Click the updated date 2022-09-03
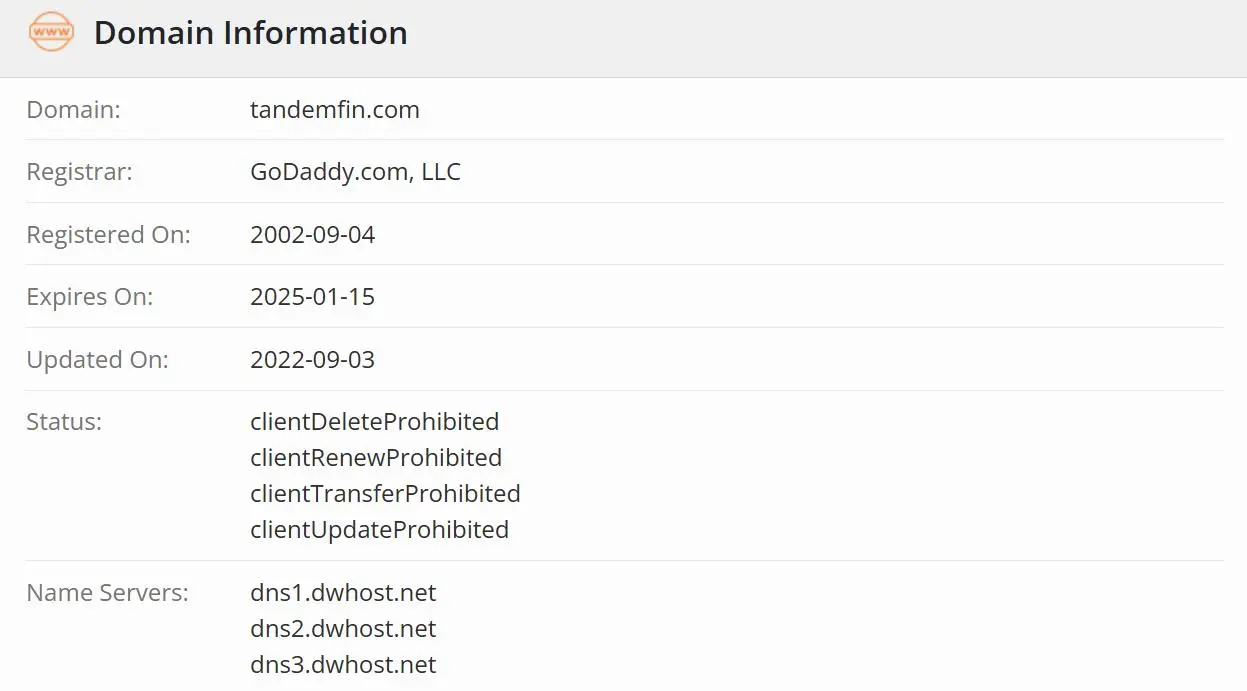This screenshot has width=1247, height=691. pyautogui.click(x=313, y=360)
